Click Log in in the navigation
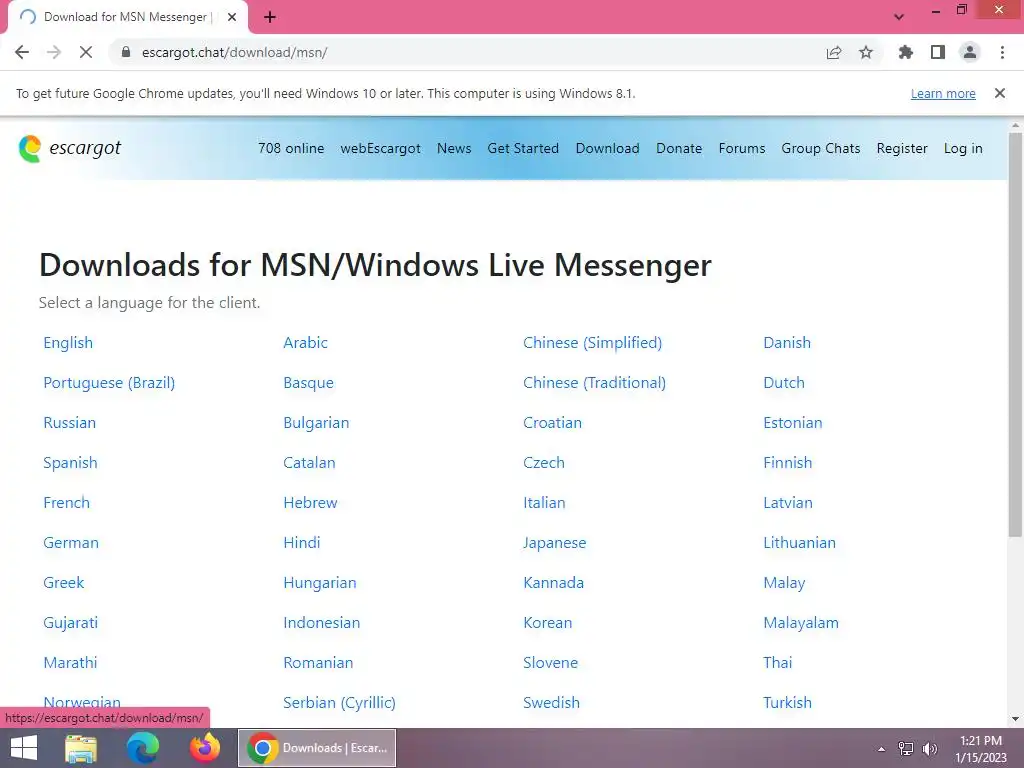The image size is (1024, 768). (x=963, y=148)
